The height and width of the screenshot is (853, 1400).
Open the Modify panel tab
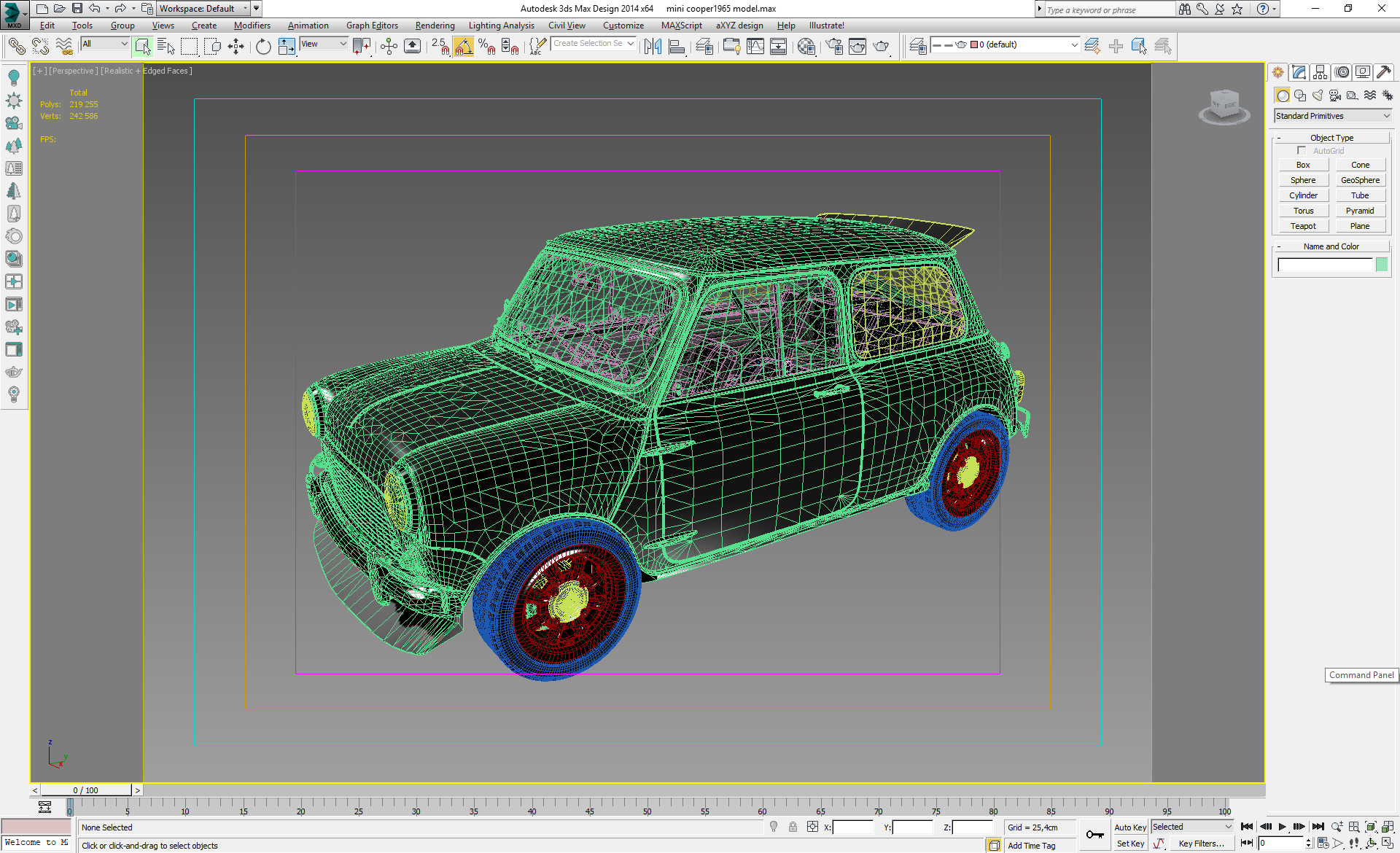pos(1299,72)
